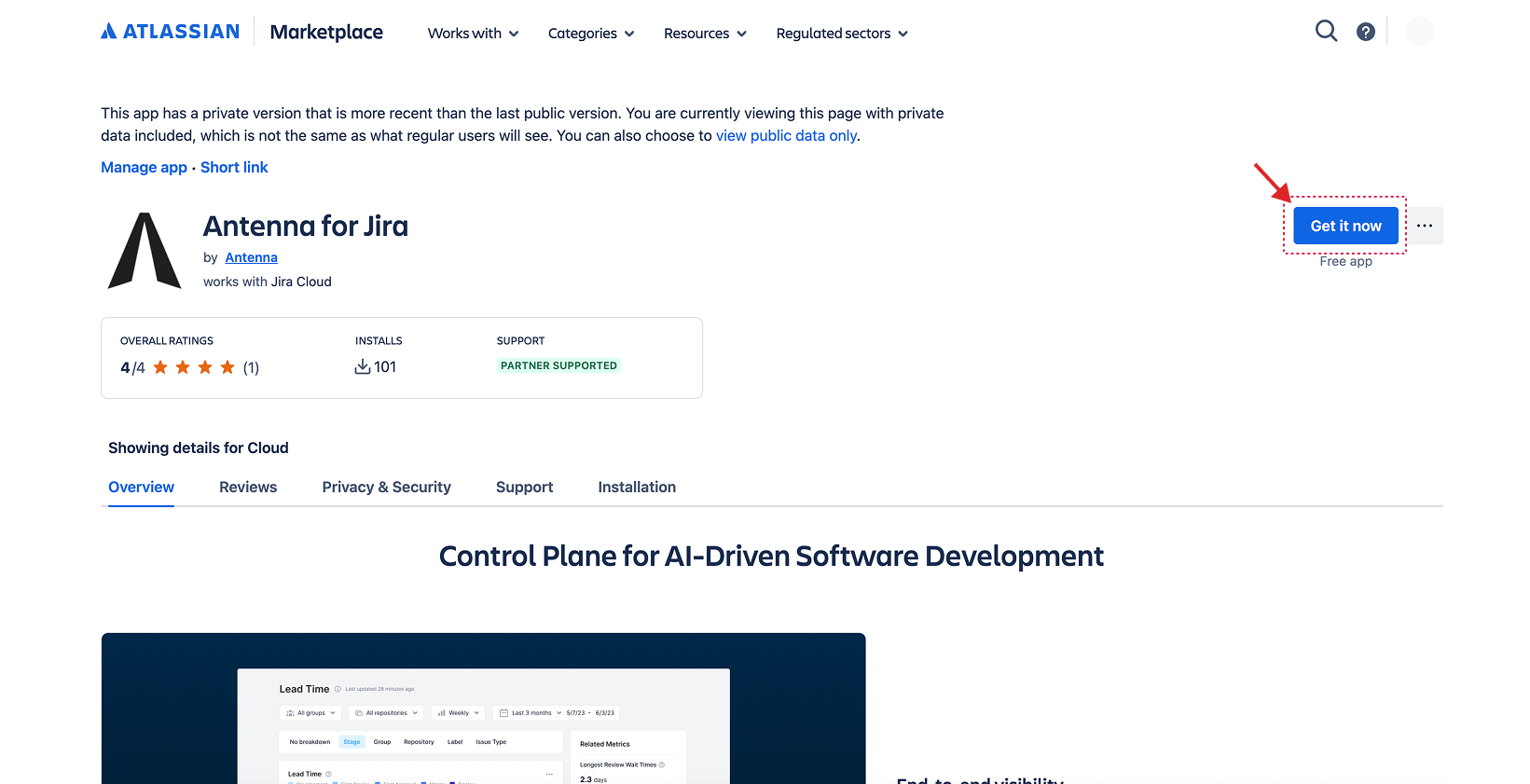Screen dimensions: 1530x784
Task: Open the Installation tab
Action: (x=637, y=487)
